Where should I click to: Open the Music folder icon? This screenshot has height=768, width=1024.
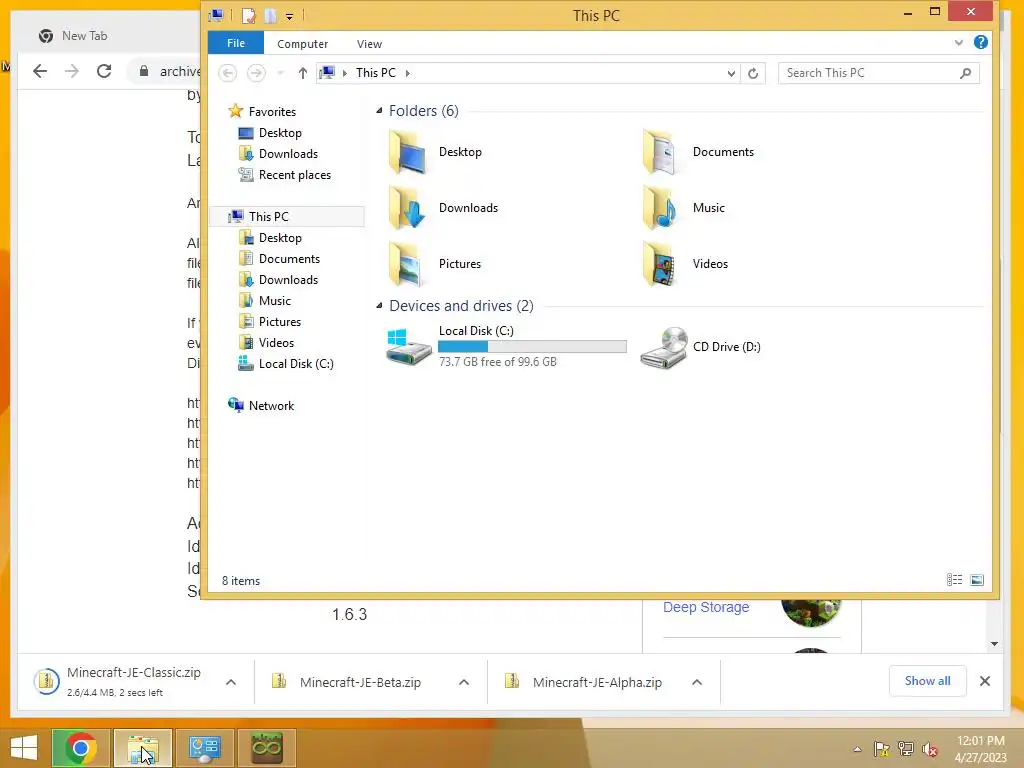[661, 208]
